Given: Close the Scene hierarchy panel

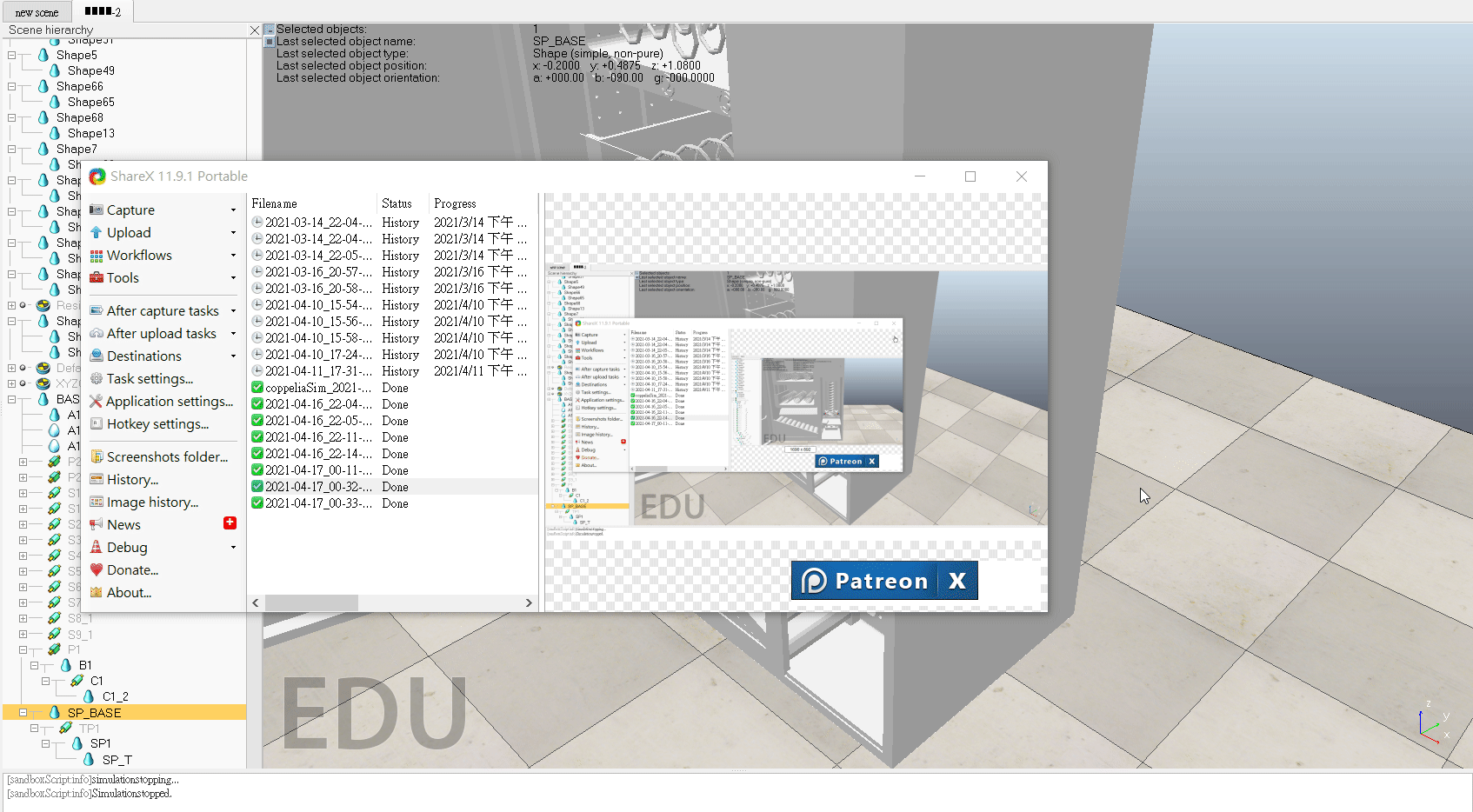Looking at the screenshot, I should point(255,30).
